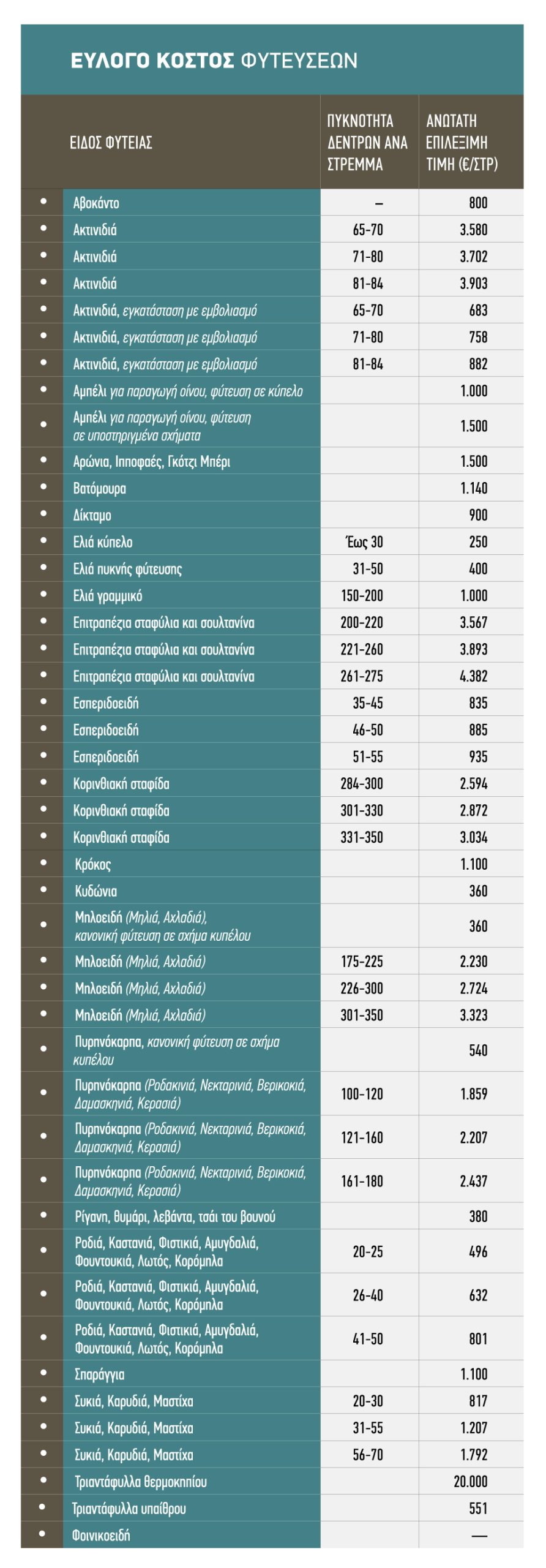
Task: Click the bullet next to Κρόκος
Action: [43, 862]
